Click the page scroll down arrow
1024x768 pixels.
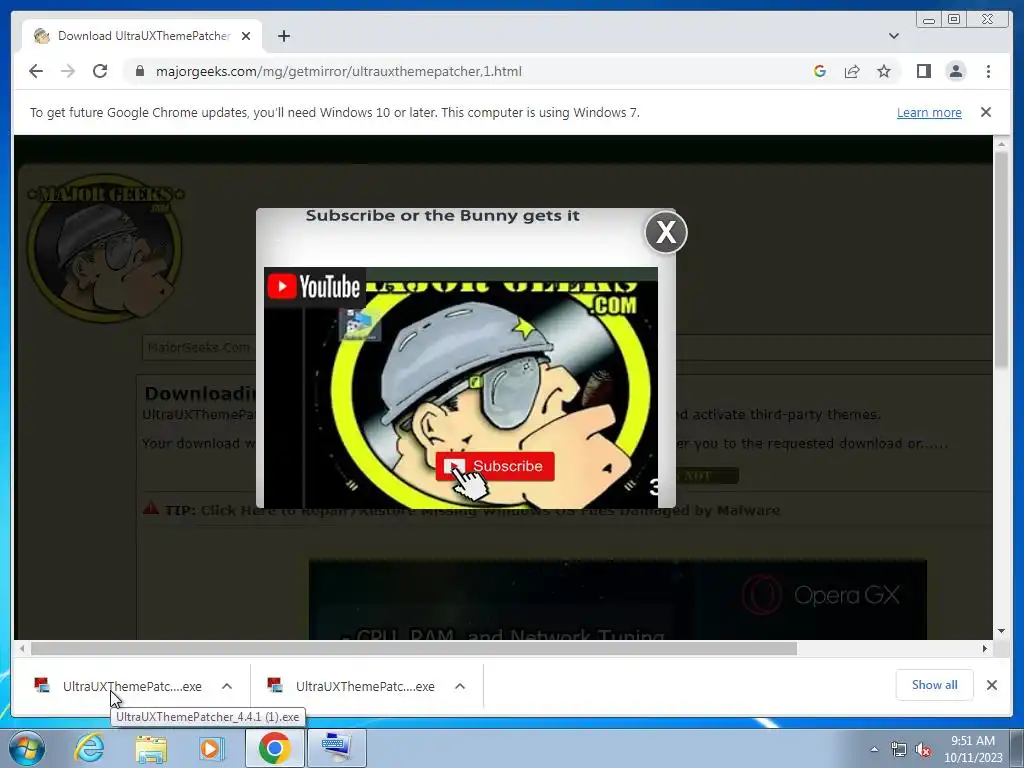pyautogui.click(x=1001, y=631)
